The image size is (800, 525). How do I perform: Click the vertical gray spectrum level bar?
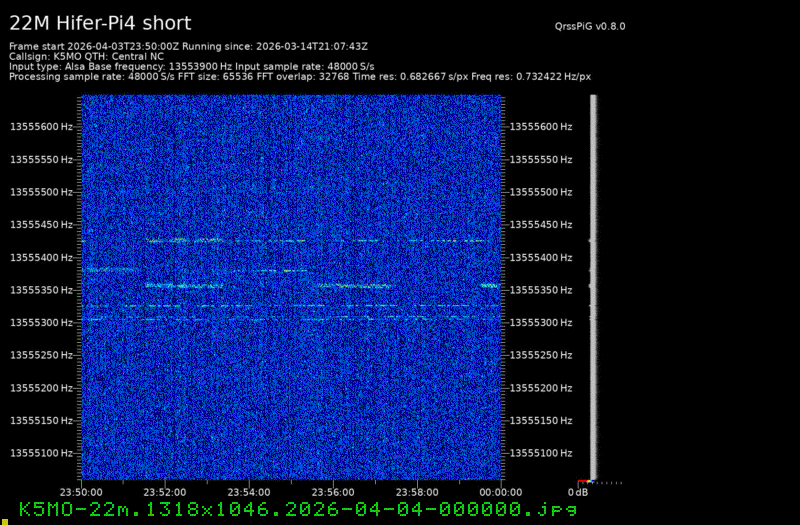(x=594, y=287)
